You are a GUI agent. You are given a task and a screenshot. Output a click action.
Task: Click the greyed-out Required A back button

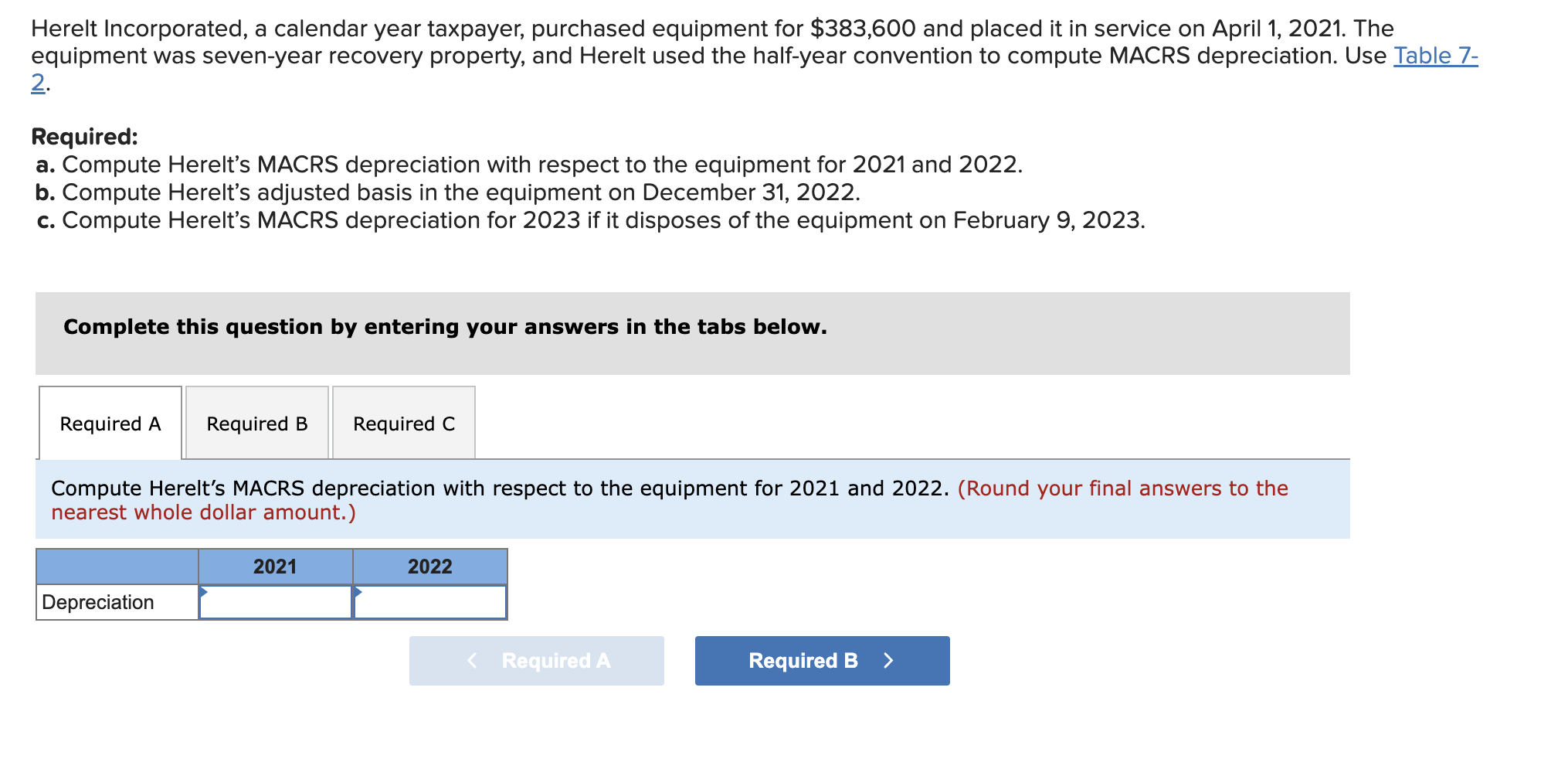(x=537, y=661)
